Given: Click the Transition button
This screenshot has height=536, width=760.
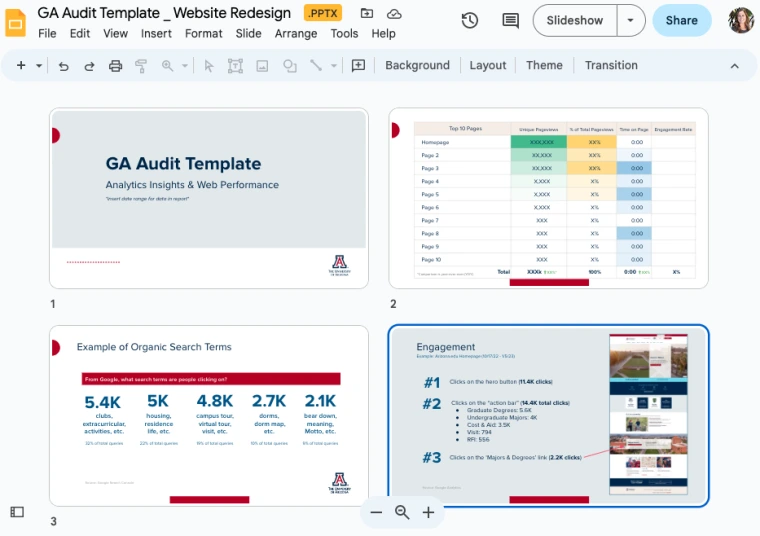Looking at the screenshot, I should 611,65.
